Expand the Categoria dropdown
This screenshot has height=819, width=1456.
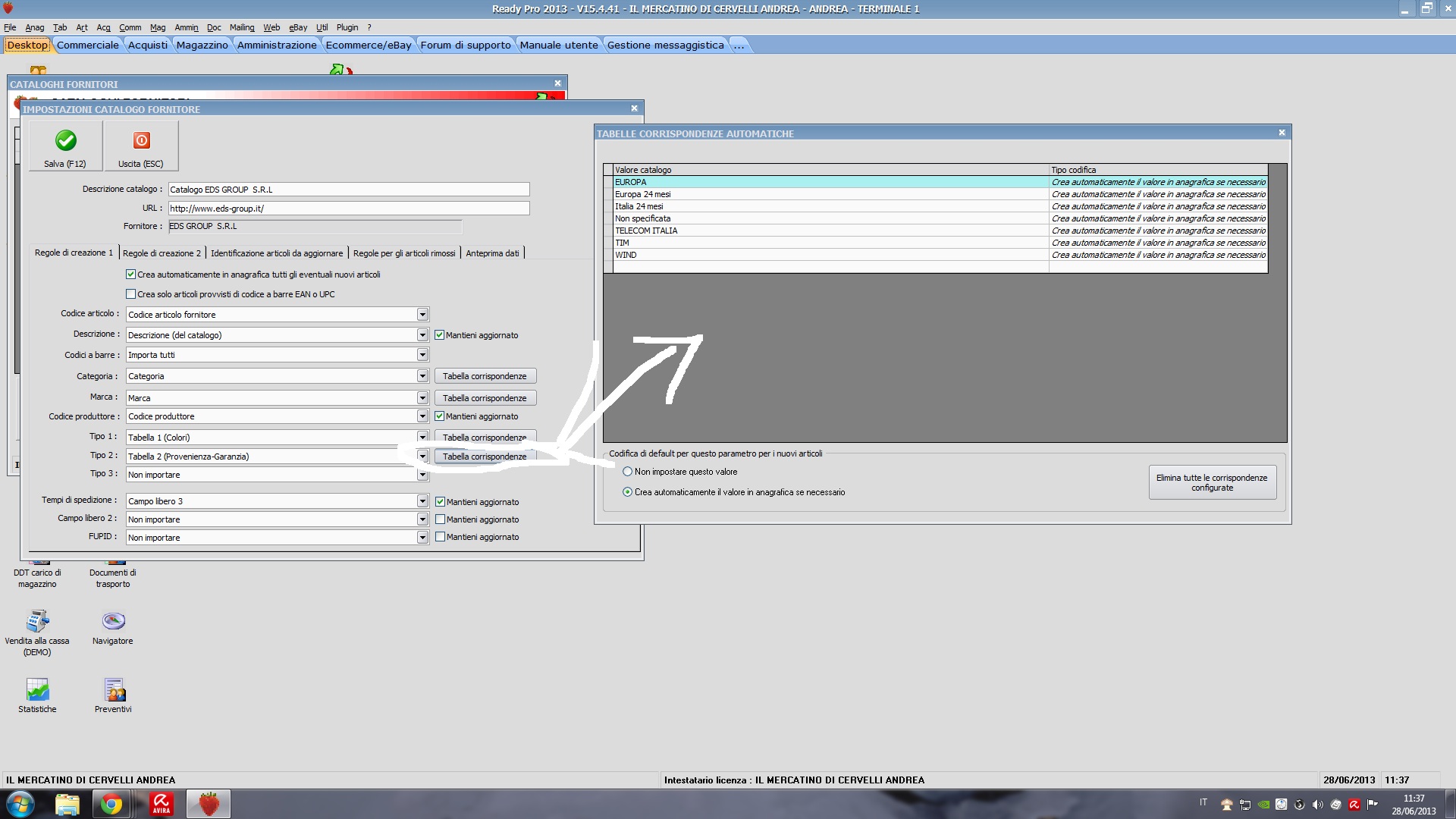(422, 376)
